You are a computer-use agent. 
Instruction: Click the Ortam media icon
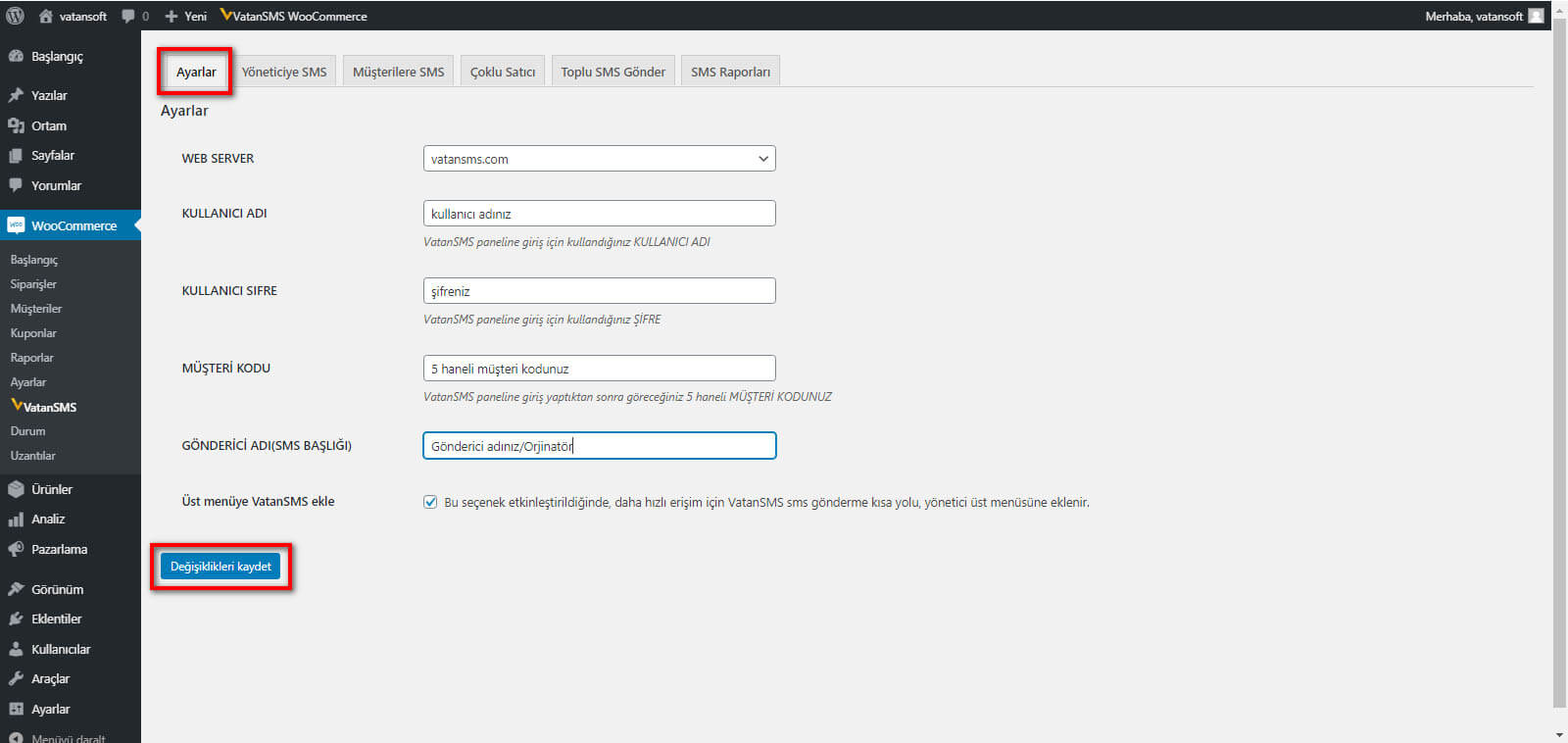pyautogui.click(x=16, y=125)
